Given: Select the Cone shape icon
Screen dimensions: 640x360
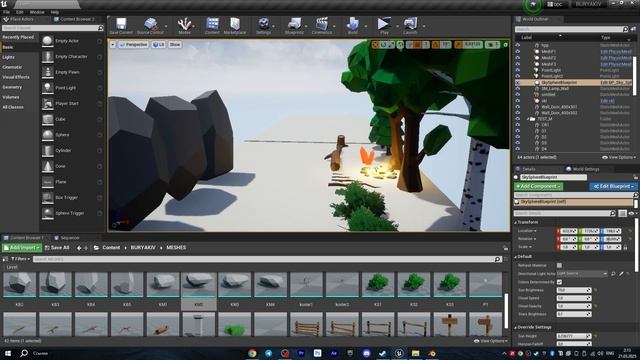Looking at the screenshot, I should coord(48,166).
